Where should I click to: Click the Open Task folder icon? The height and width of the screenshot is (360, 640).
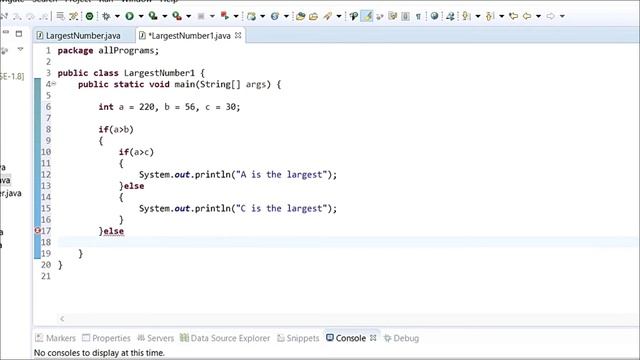313,16
